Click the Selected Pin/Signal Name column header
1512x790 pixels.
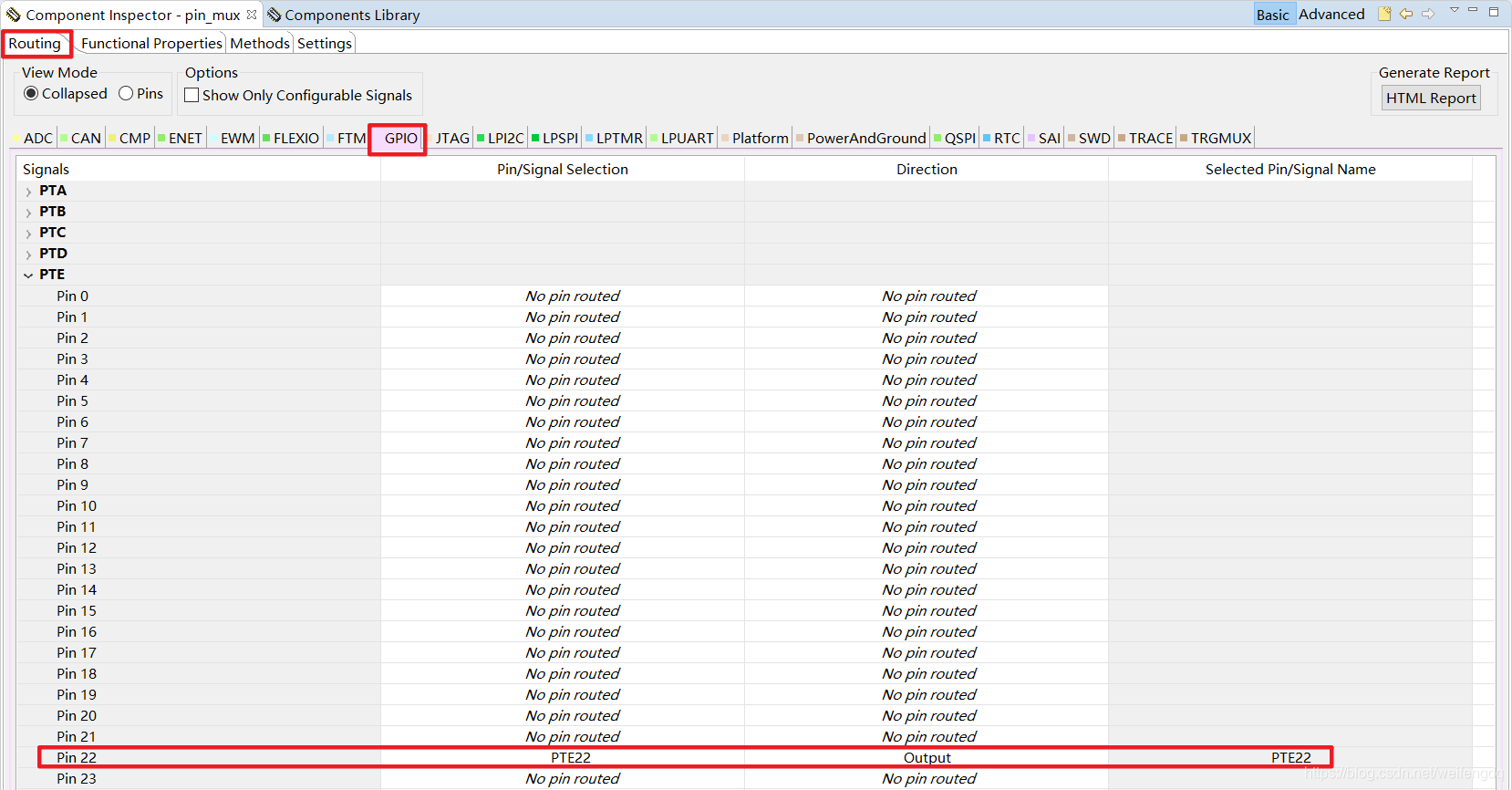tap(1290, 169)
